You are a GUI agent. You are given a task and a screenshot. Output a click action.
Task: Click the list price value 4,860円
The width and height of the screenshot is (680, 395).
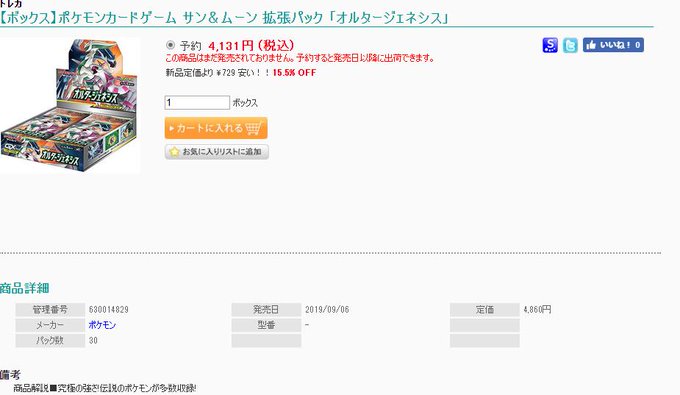(537, 310)
